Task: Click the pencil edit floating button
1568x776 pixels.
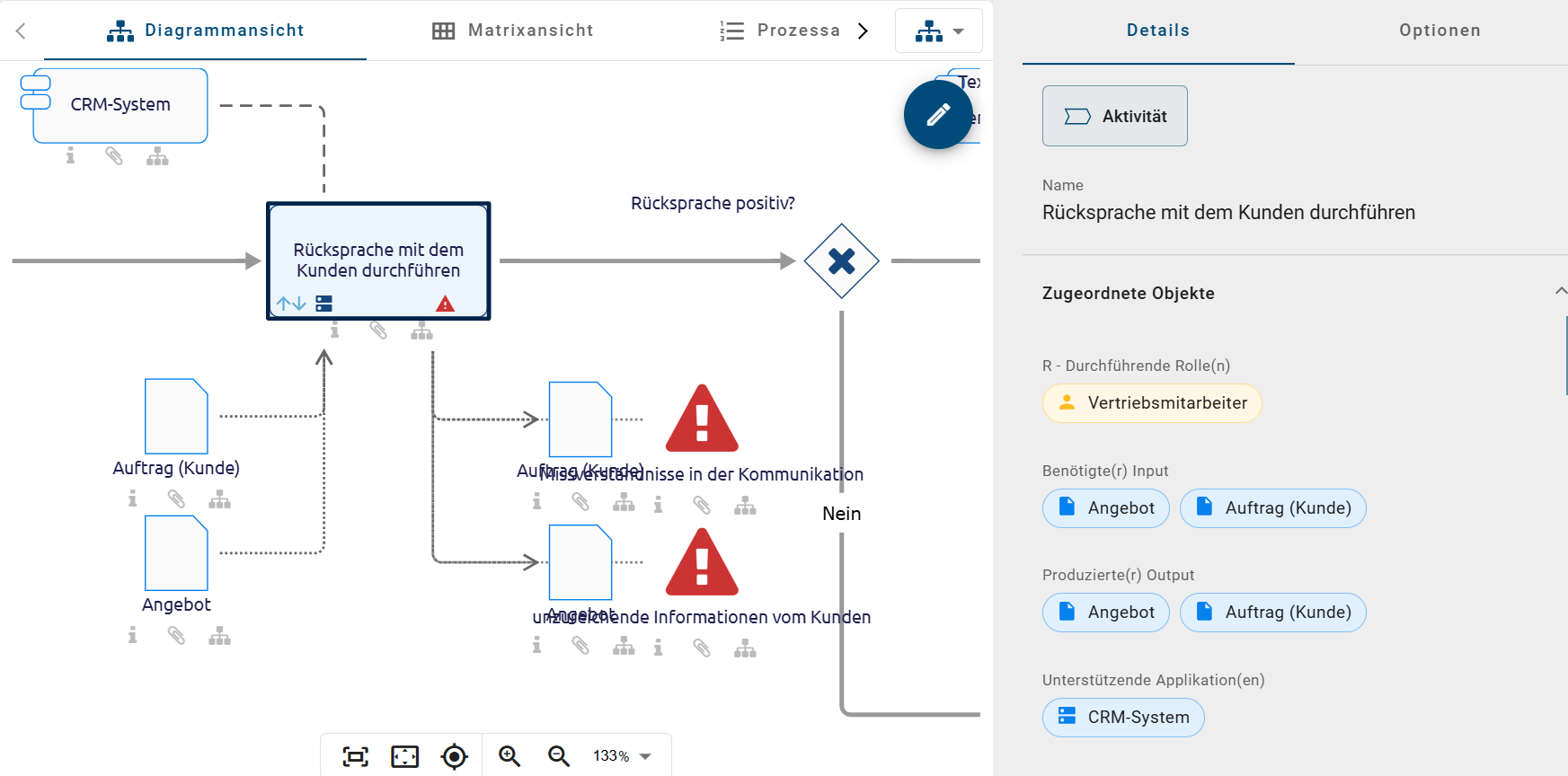Action: (x=938, y=115)
